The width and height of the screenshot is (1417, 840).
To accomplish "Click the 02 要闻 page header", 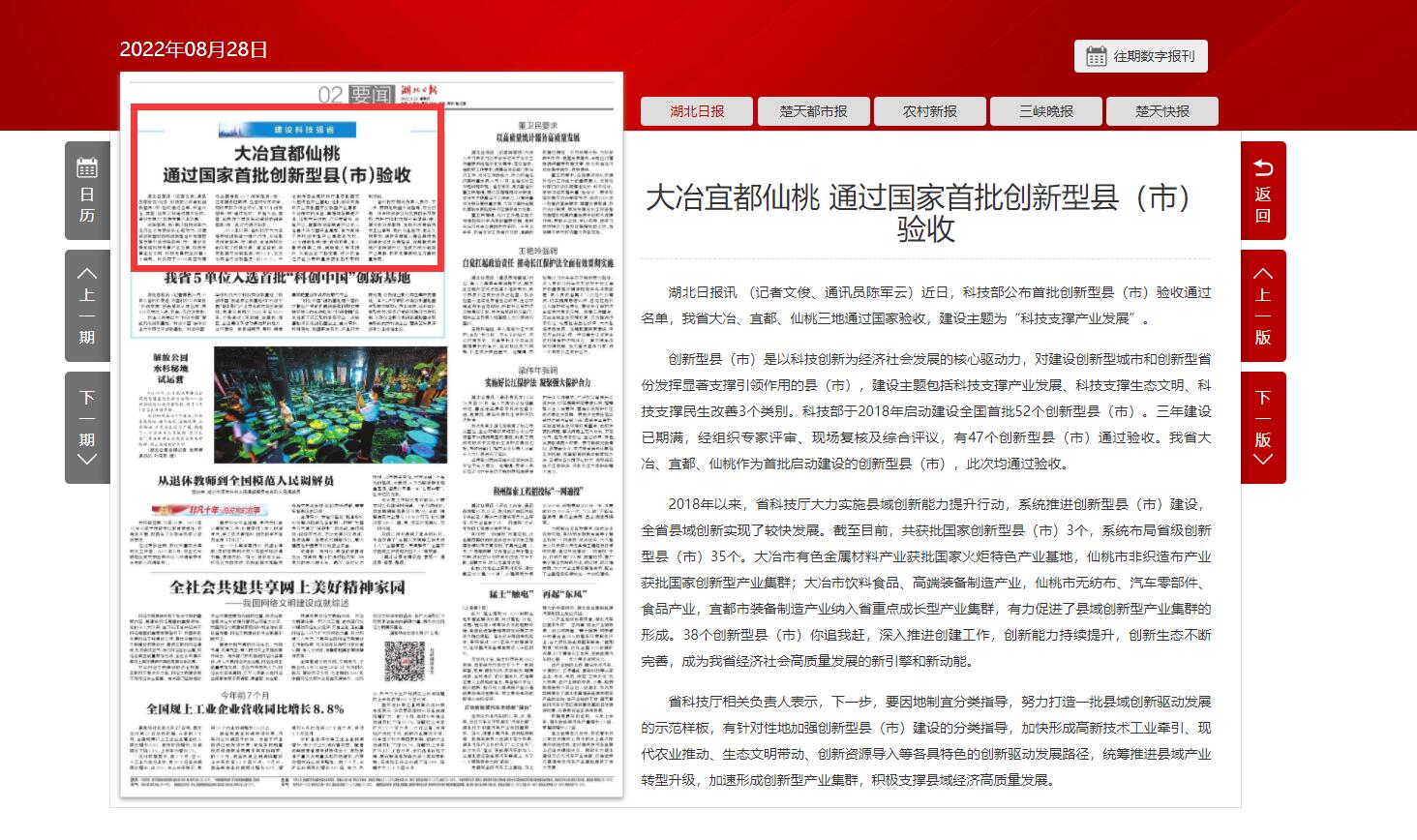I will 356,94.
